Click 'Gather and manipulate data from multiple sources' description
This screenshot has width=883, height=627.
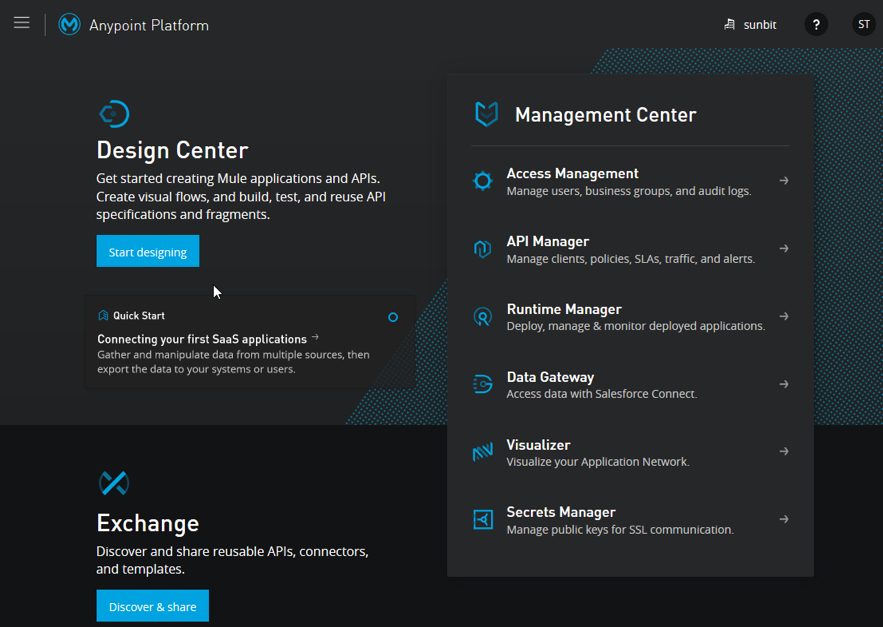click(x=234, y=362)
